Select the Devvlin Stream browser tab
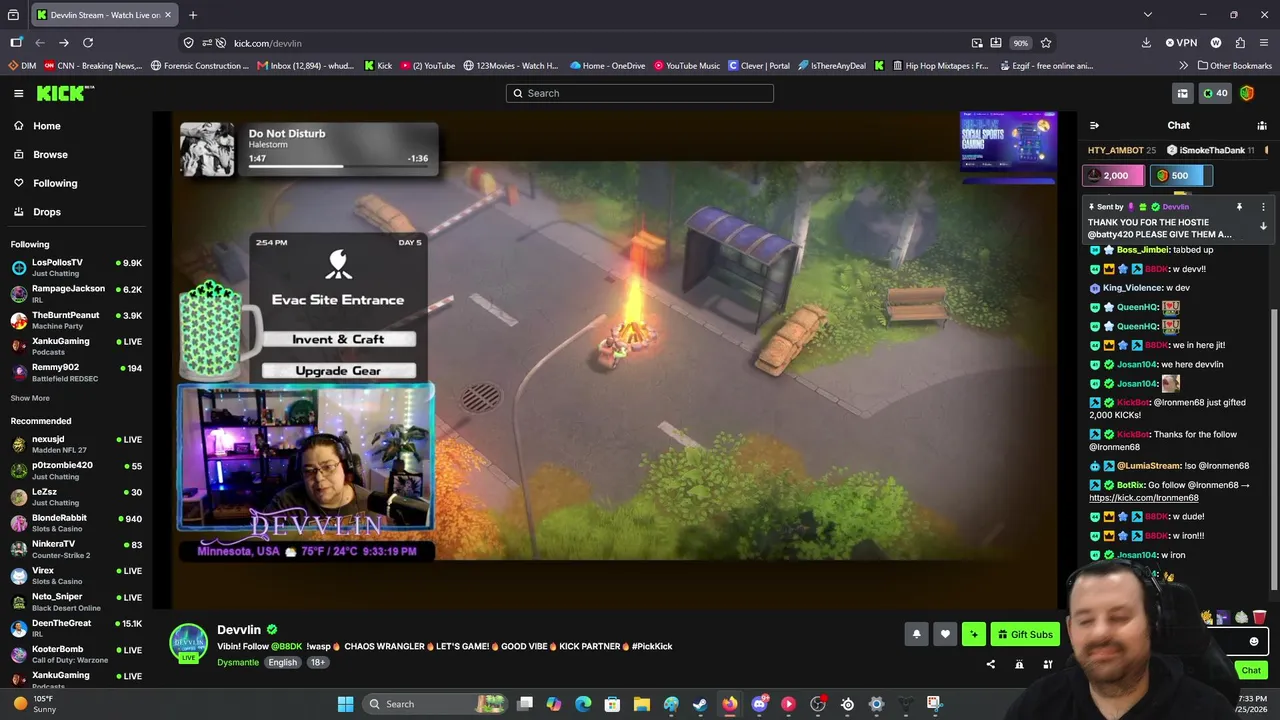 (x=105, y=15)
